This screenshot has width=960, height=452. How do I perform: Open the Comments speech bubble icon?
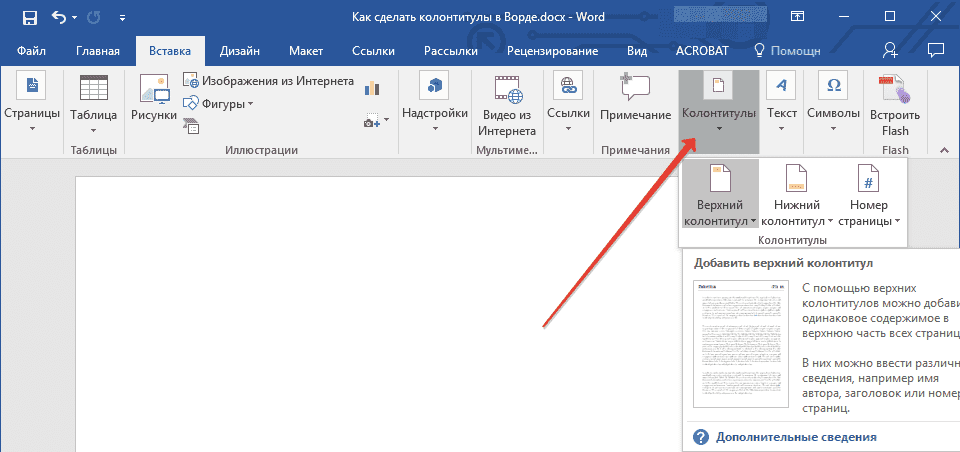pyautogui.click(x=935, y=50)
